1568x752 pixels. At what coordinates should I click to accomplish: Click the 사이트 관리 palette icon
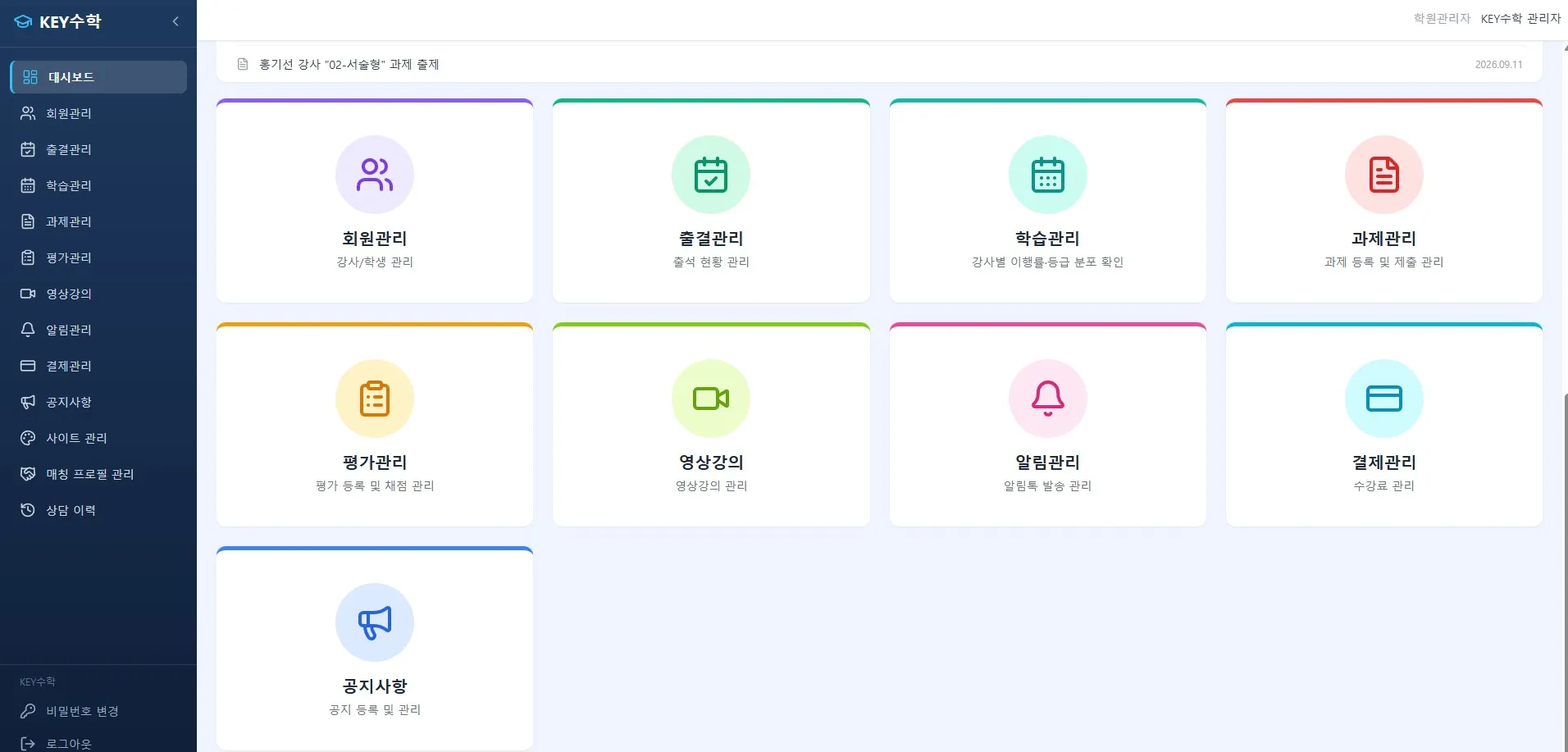(28, 438)
